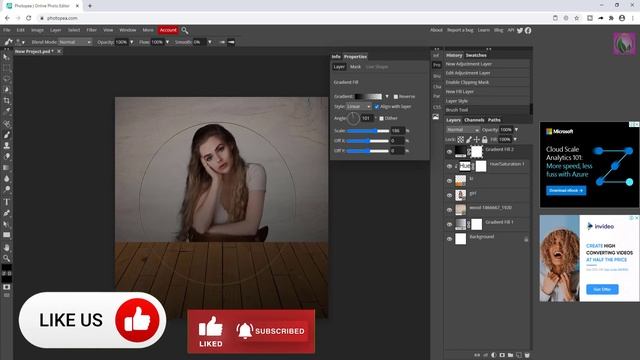Viewport: 640px width, 360px height.
Task: Click the Download eBook button in Microsoft ad
Action: (x=566, y=191)
